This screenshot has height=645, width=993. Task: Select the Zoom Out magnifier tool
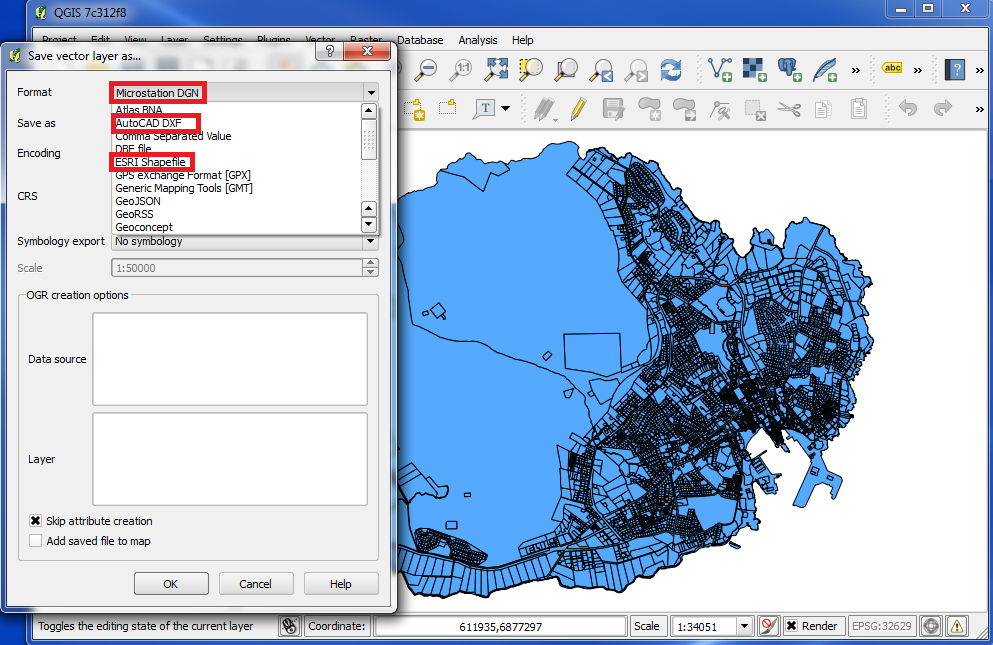tap(426, 70)
